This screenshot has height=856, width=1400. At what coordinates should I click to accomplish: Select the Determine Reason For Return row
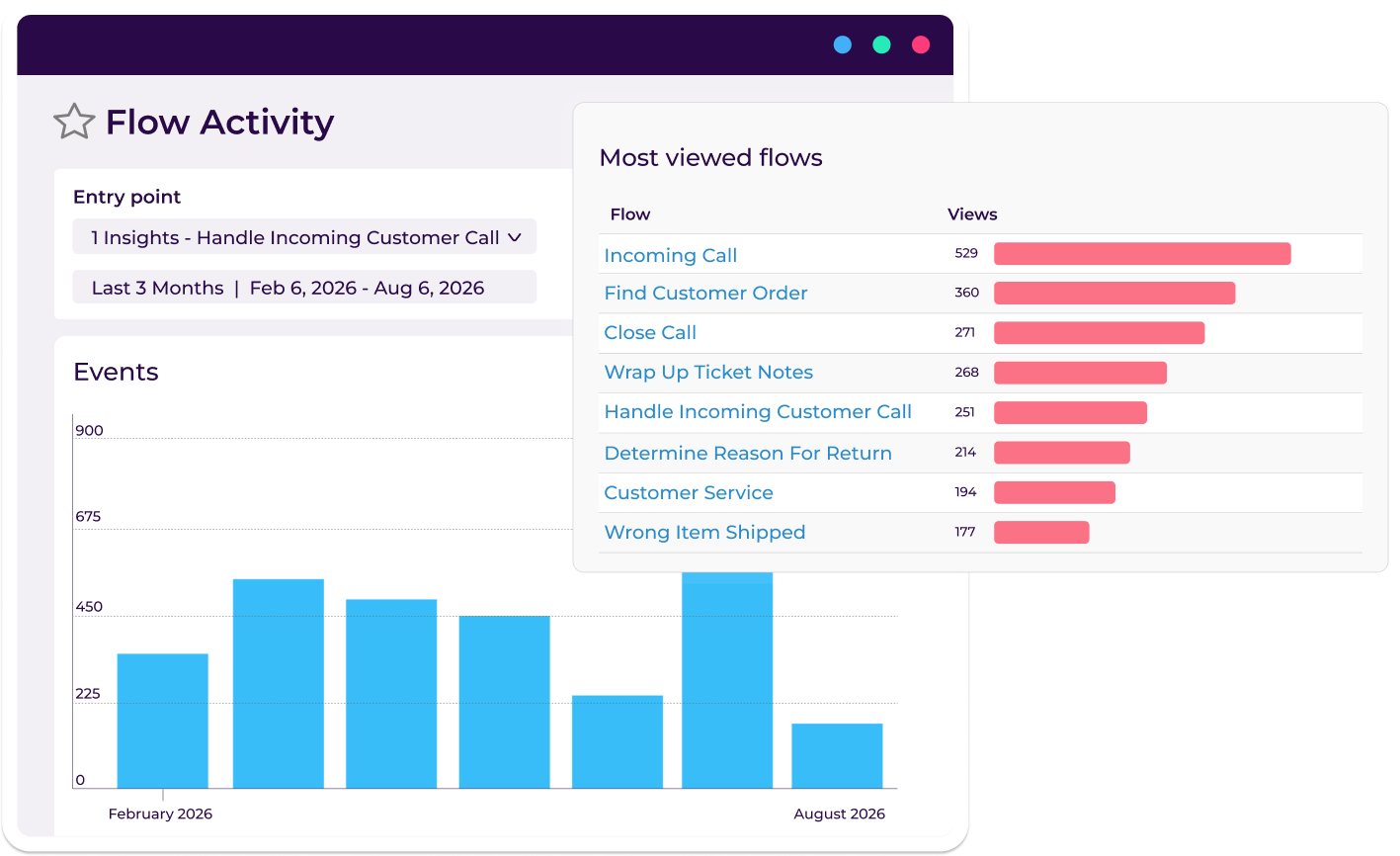748,453
